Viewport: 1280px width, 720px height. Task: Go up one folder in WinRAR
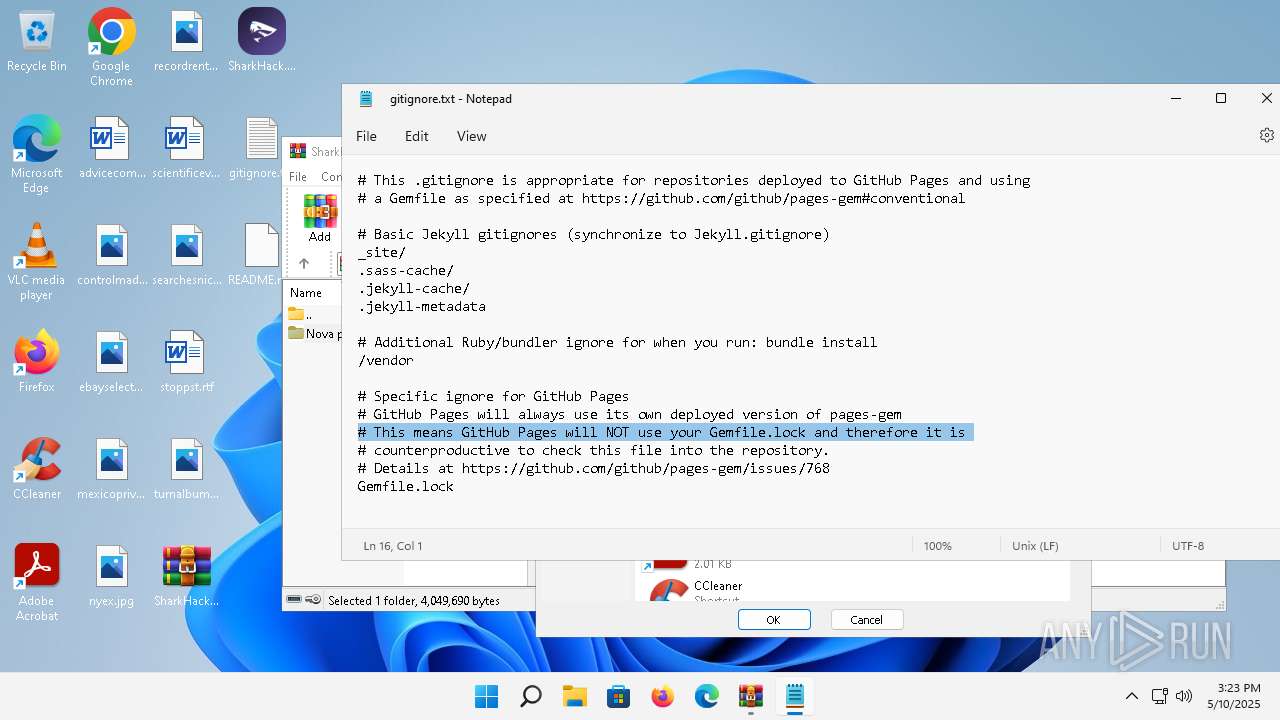point(304,263)
